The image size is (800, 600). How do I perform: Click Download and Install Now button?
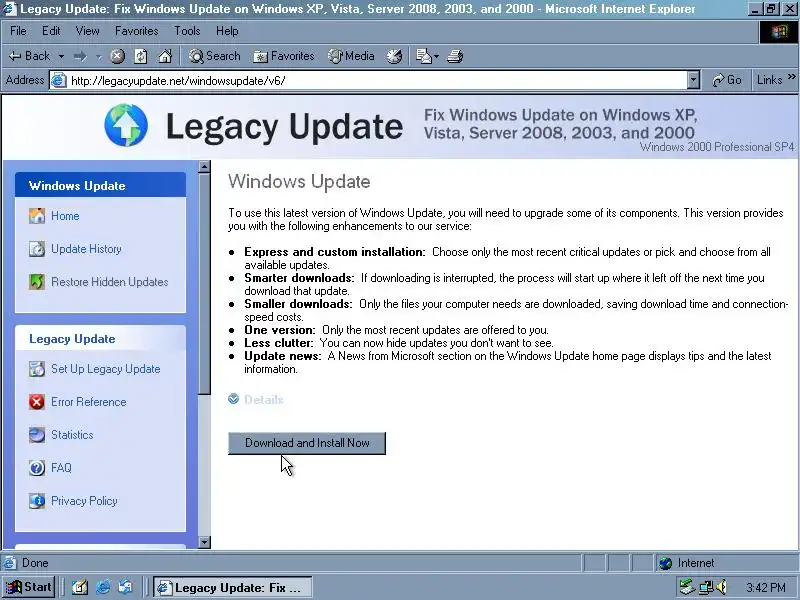(307, 443)
